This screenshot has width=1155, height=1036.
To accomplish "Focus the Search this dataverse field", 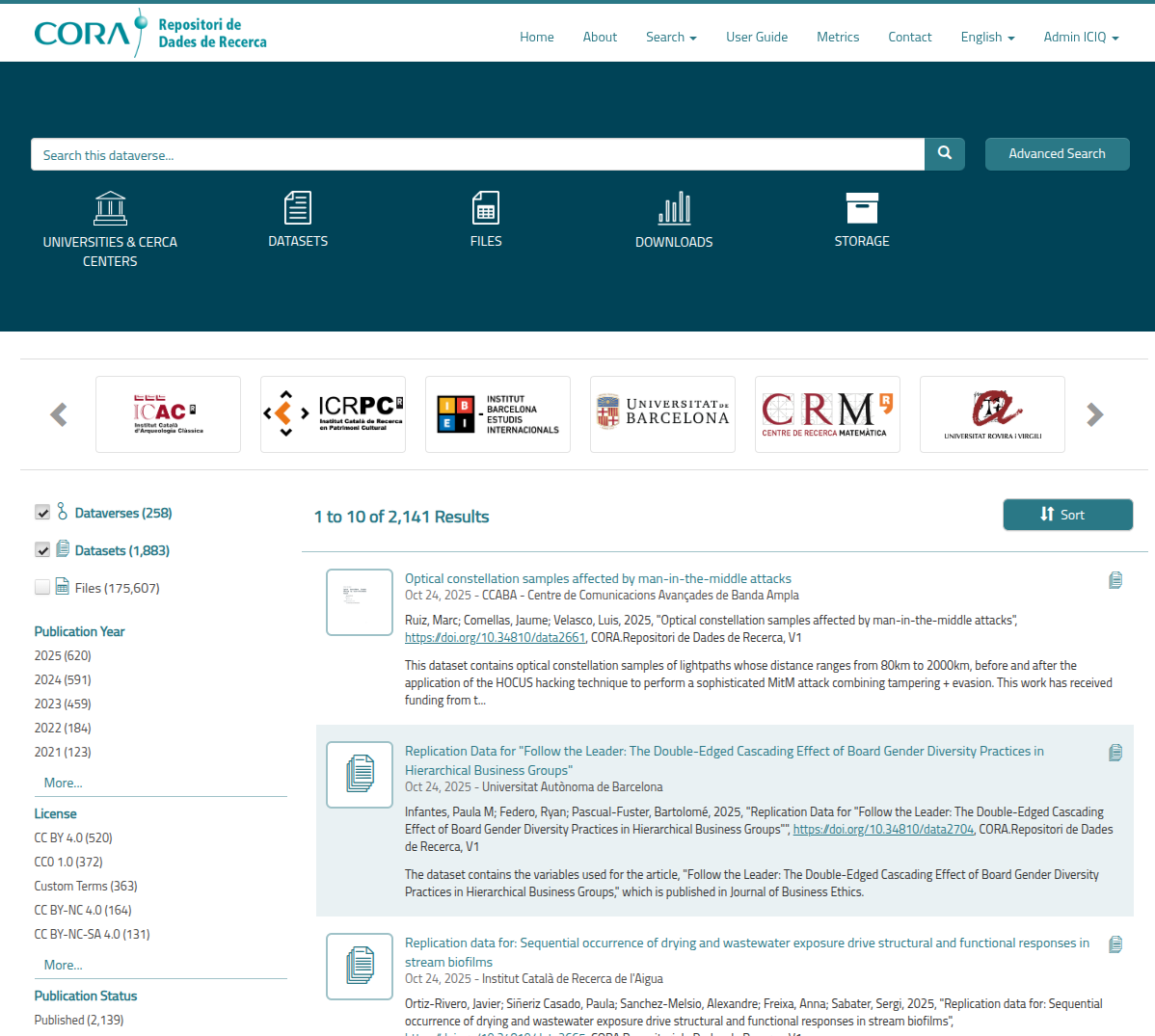I will click(477, 154).
